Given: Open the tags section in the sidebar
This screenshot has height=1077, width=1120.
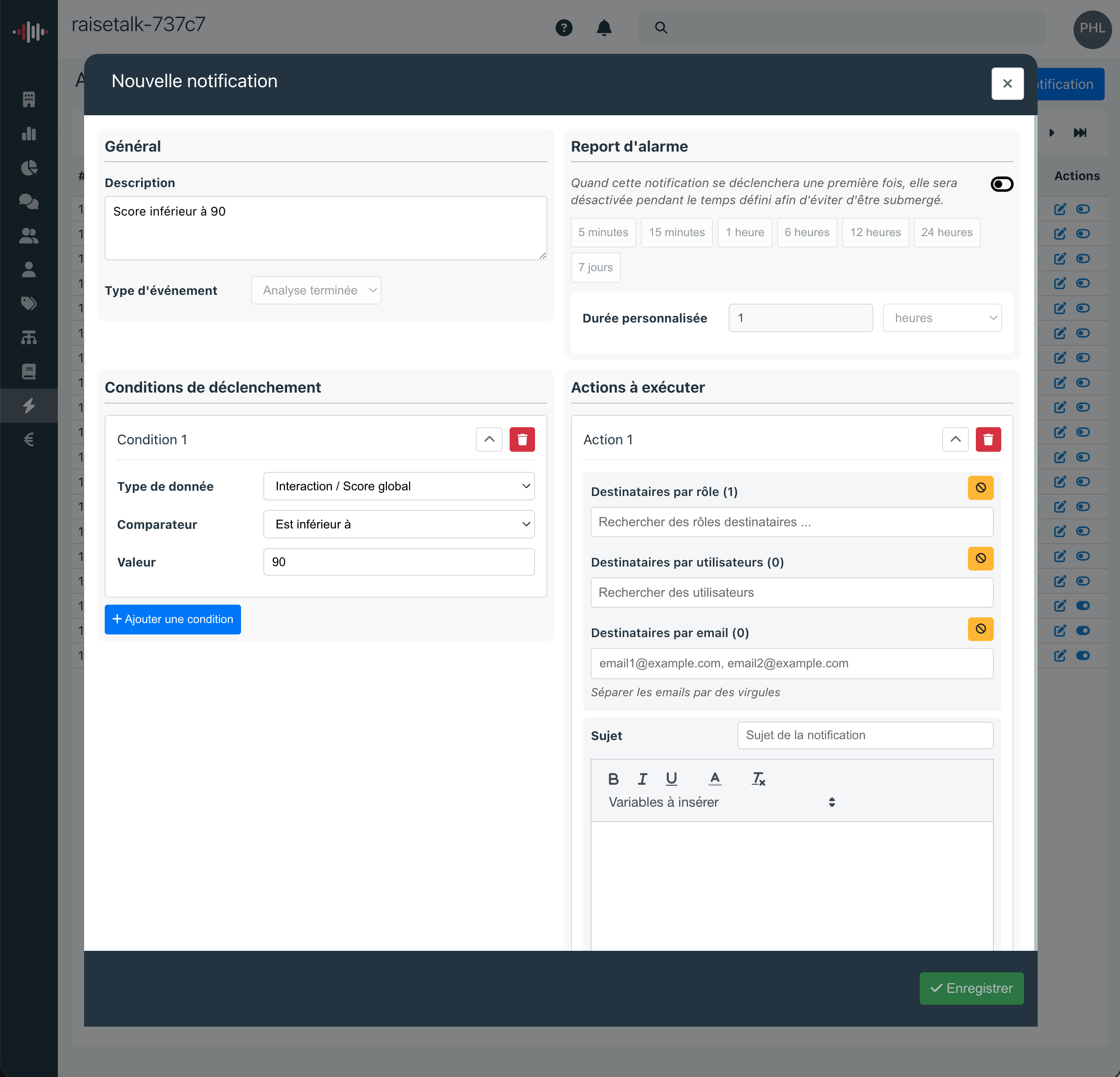Looking at the screenshot, I should coord(28,303).
